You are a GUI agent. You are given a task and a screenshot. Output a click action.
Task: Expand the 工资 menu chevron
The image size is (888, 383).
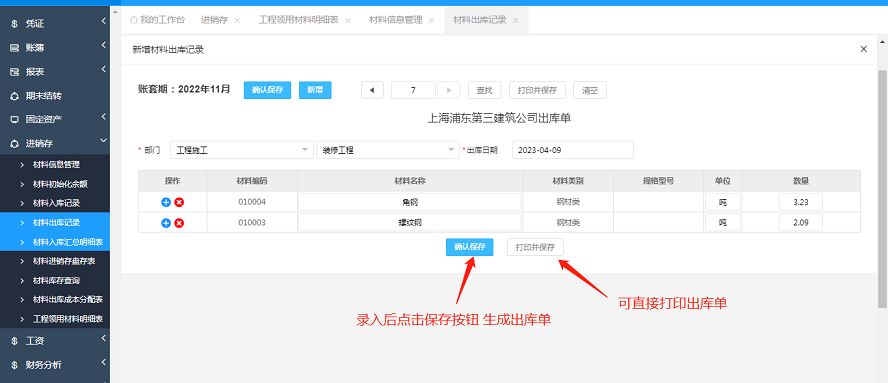(104, 338)
